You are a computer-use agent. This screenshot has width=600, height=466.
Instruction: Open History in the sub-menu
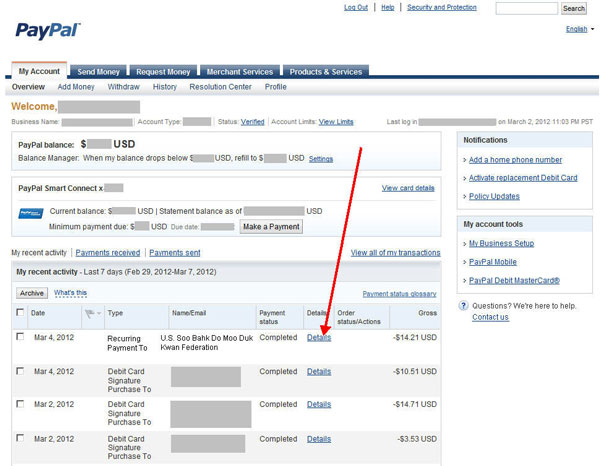pyautogui.click(x=165, y=87)
